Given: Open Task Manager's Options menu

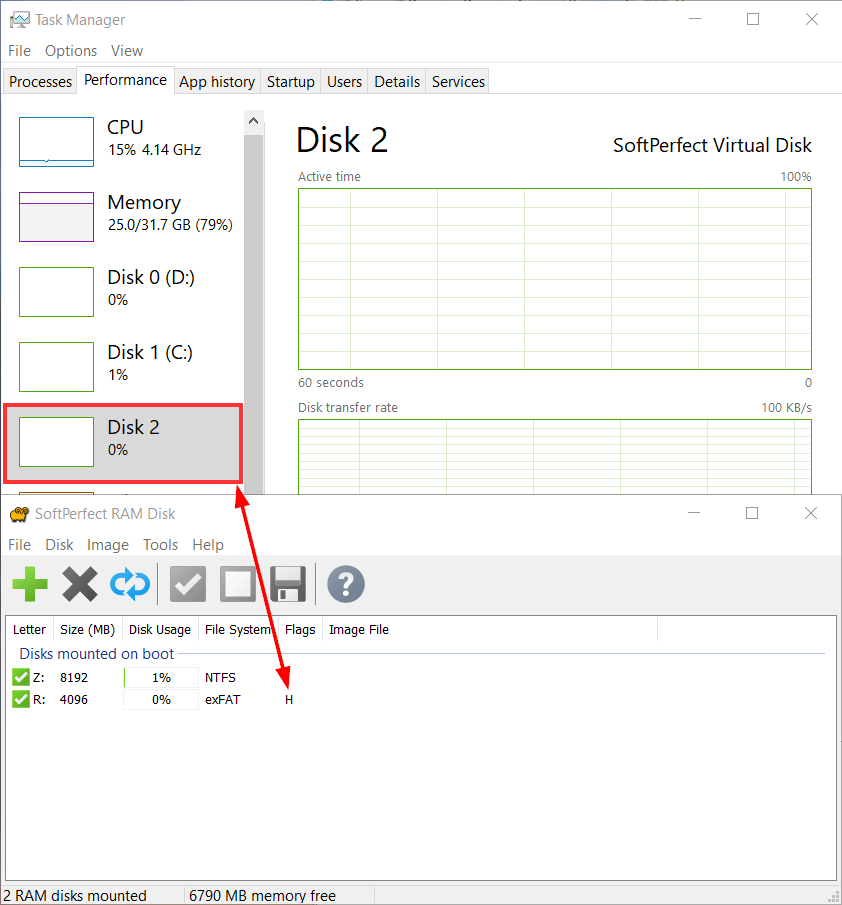Looking at the screenshot, I should 71,51.
